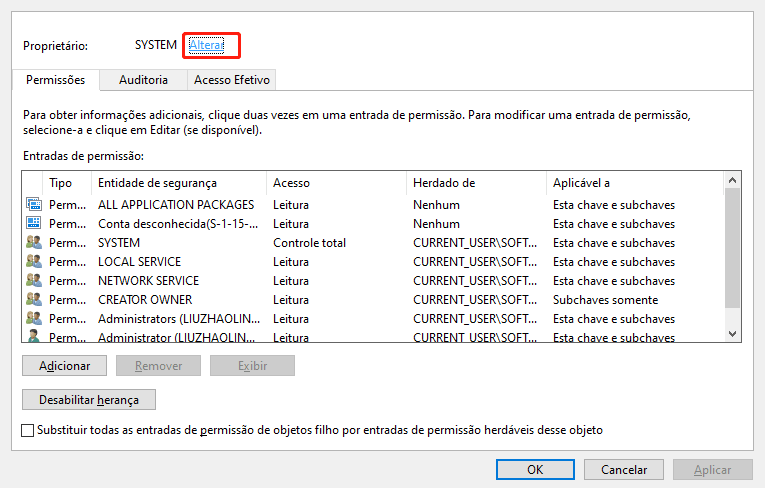The width and height of the screenshot is (765, 488).
Task: Open the Acesso Efetivo tab
Action: (x=232, y=80)
